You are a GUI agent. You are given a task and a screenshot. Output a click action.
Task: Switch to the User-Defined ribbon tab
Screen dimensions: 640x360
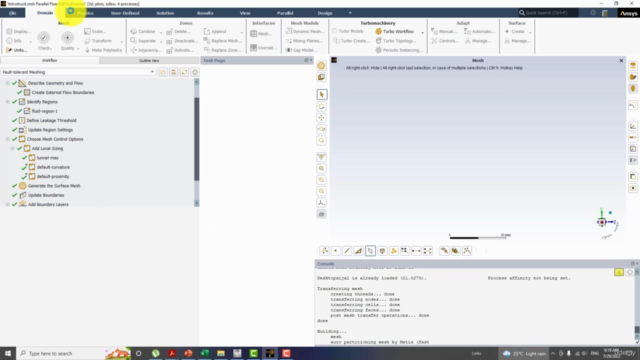[125, 13]
